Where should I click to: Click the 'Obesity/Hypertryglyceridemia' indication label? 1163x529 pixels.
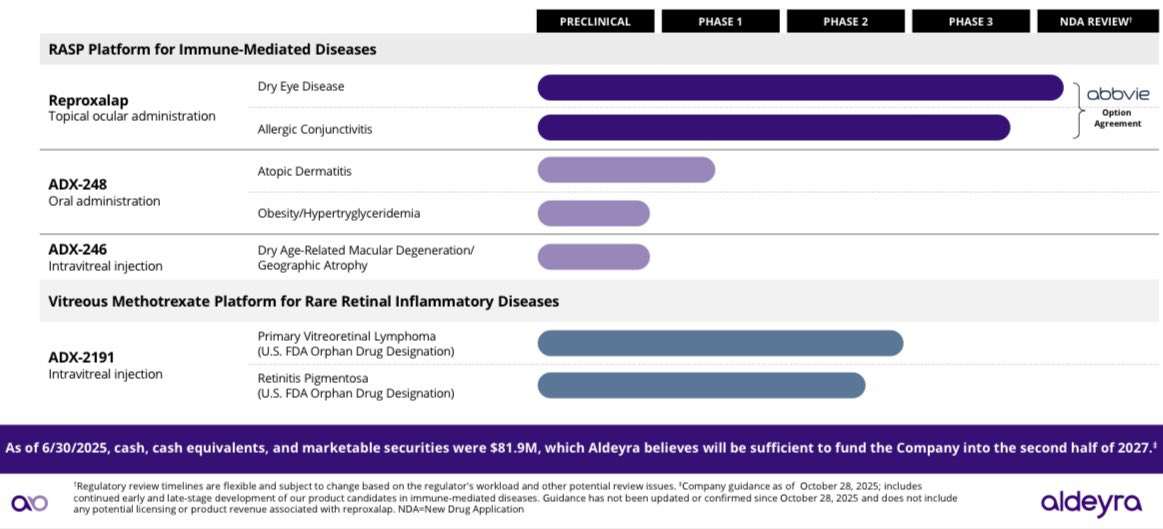(x=339, y=214)
